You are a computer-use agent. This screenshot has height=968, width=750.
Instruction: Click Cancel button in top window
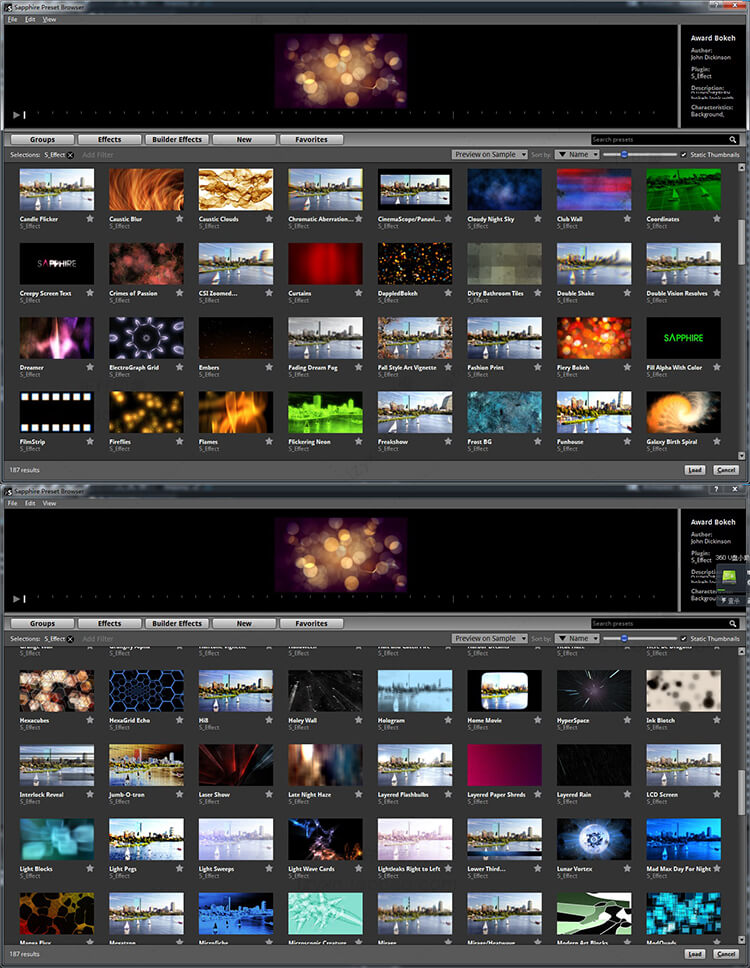coord(726,470)
